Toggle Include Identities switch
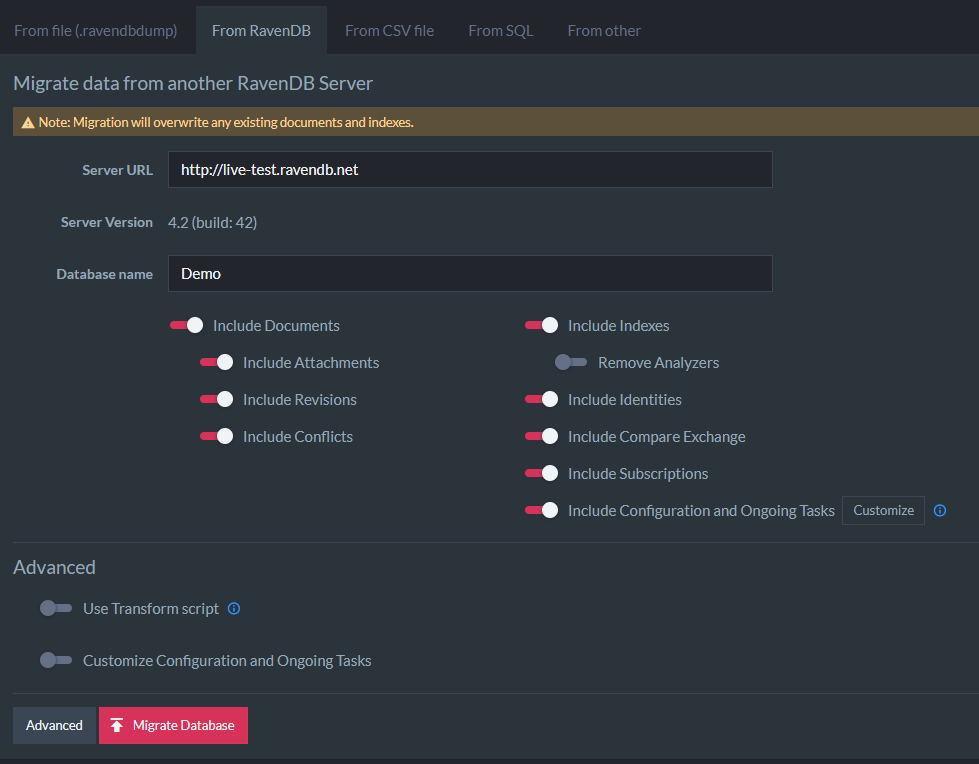The width and height of the screenshot is (979, 764). coord(541,399)
